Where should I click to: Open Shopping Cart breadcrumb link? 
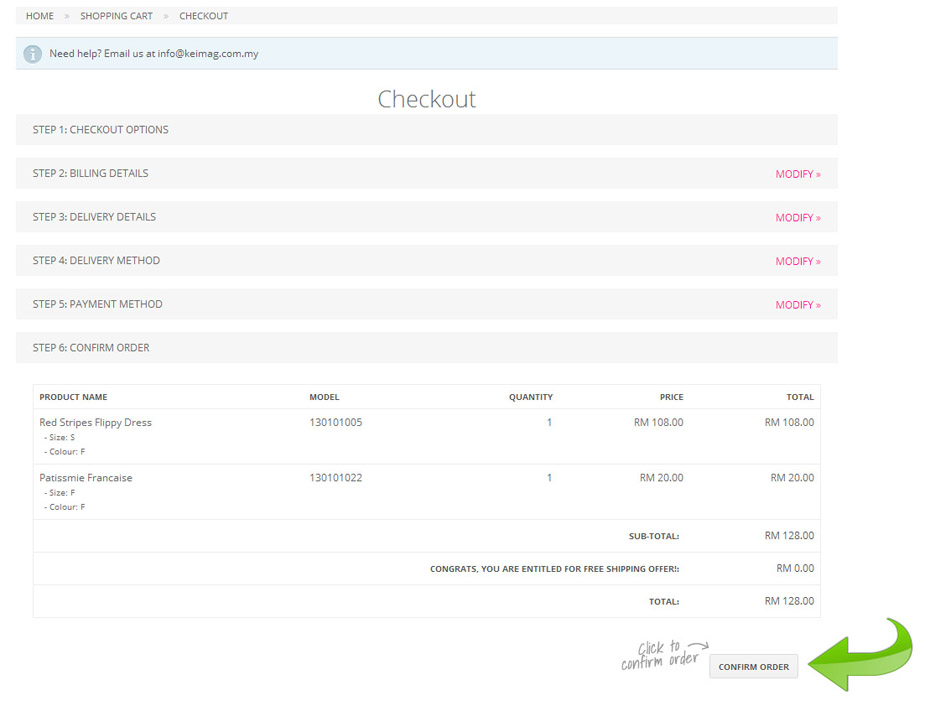(117, 16)
